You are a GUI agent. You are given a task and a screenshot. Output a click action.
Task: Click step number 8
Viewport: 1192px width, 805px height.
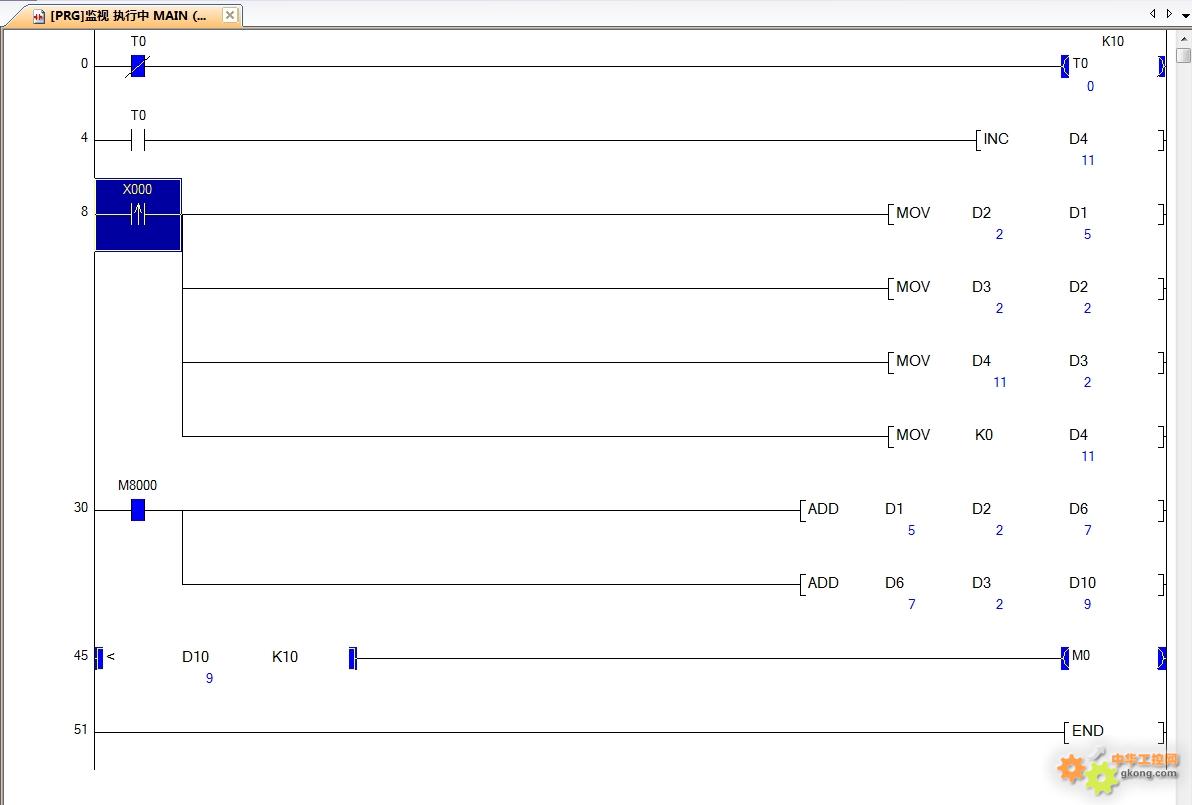coord(84,212)
